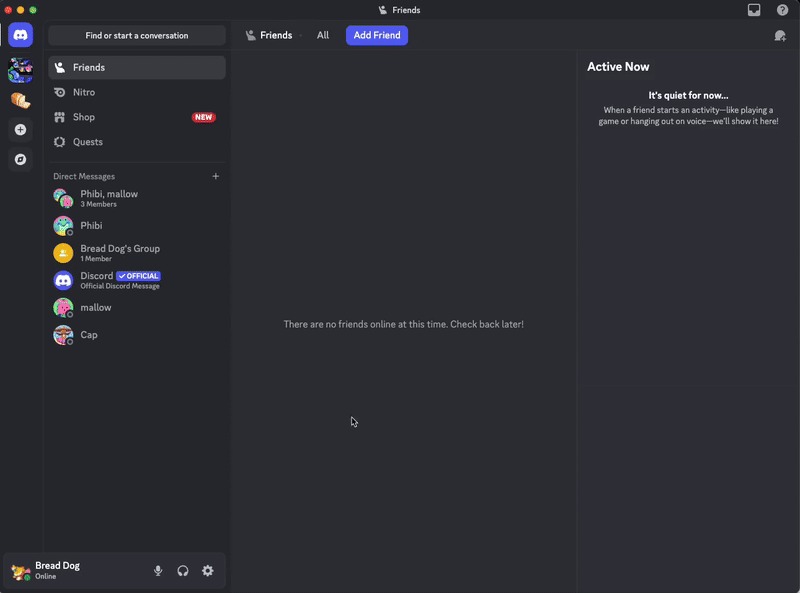Screen dimensions: 800x593
Task: Deafen with the headphones button
Action: 183,571
